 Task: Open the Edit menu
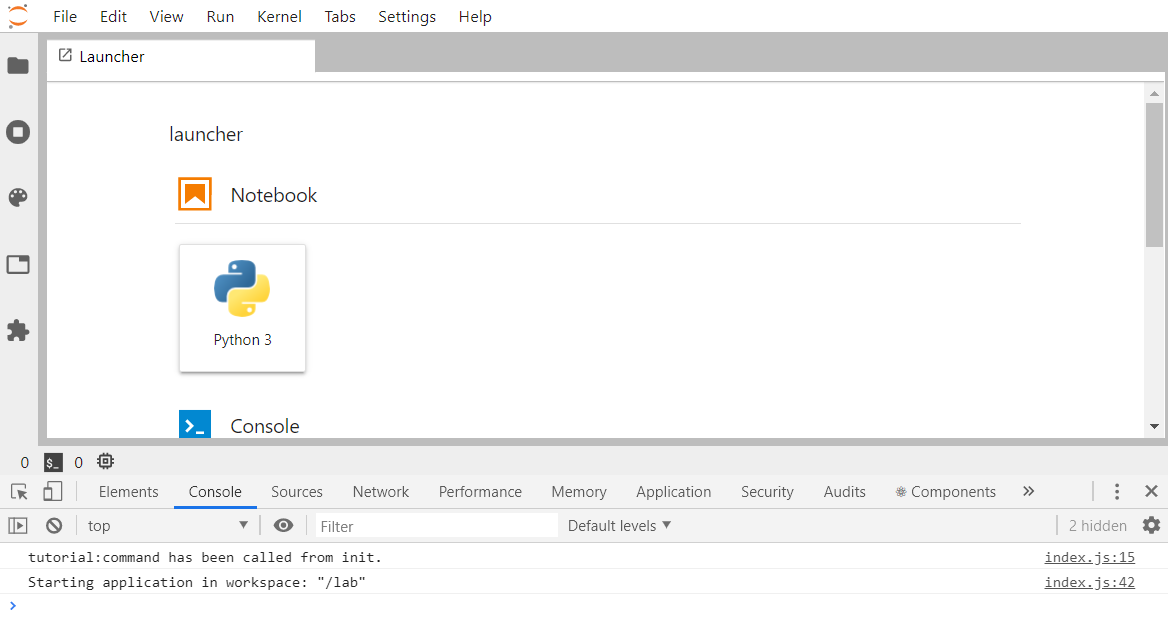coord(113,16)
